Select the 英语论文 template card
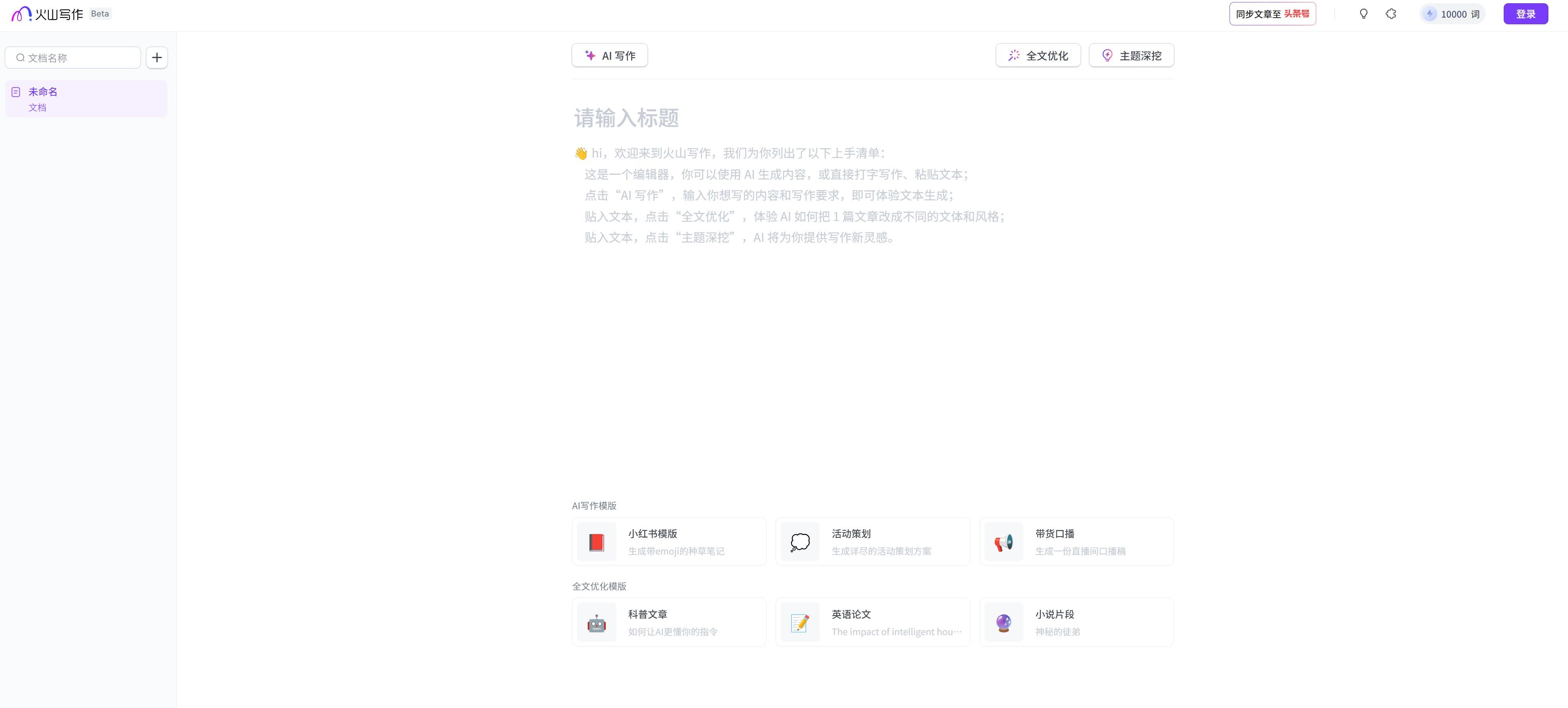This screenshot has height=708, width=1568. 872,622
